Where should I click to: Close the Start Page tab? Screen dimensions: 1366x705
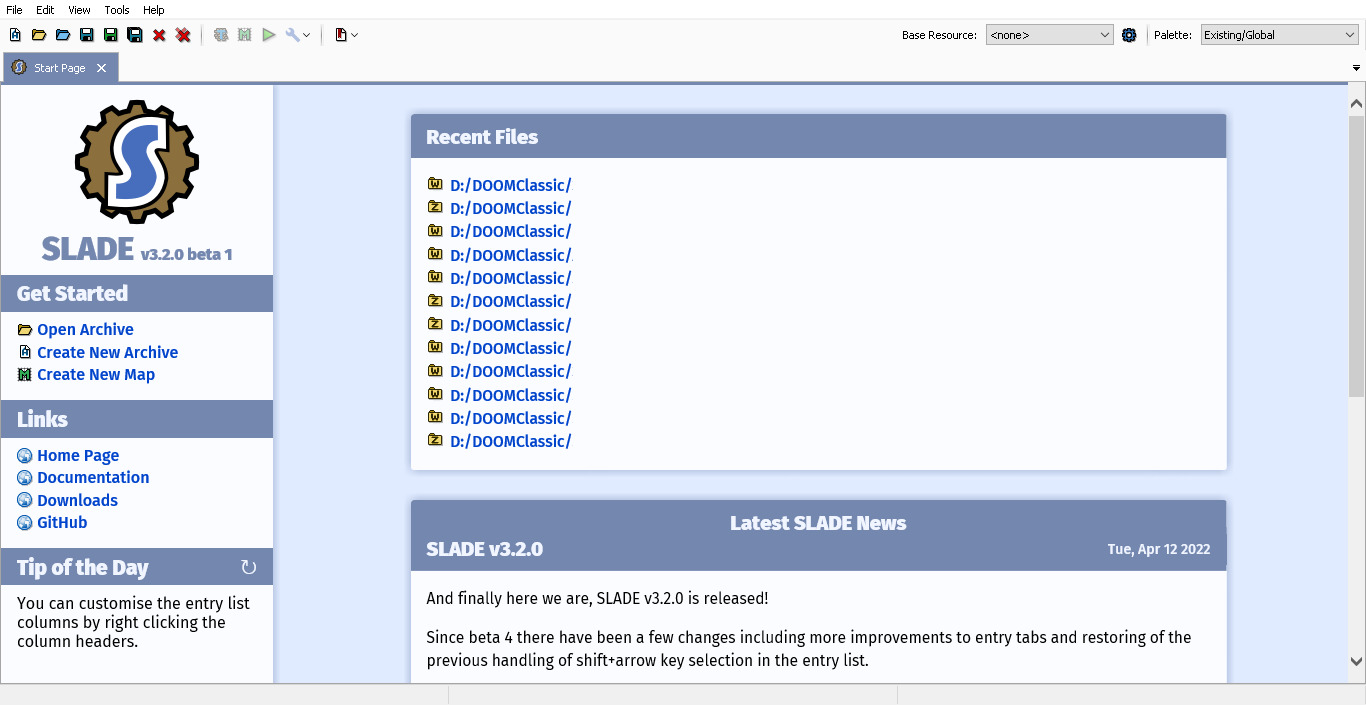pos(101,68)
